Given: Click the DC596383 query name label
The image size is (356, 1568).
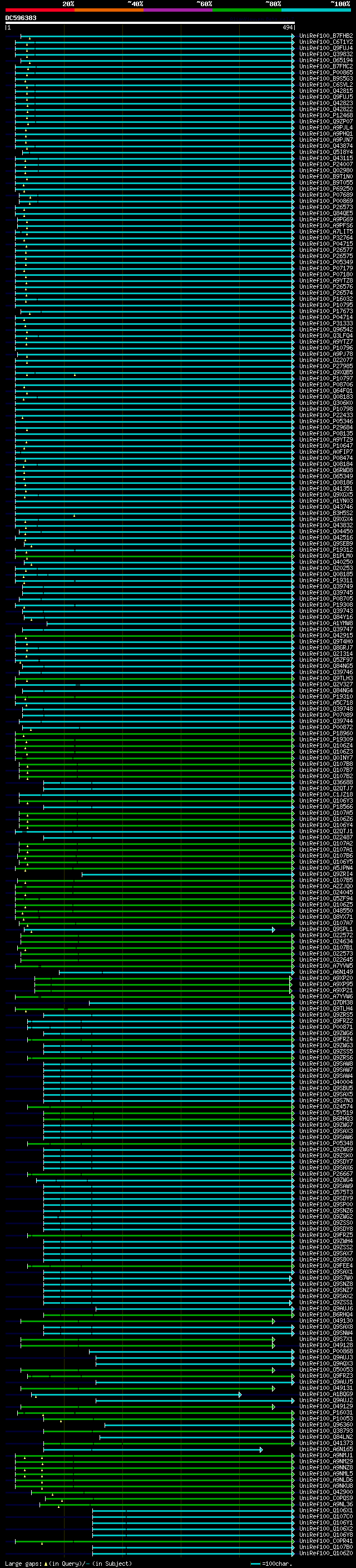Looking at the screenshot, I should (21, 18).
